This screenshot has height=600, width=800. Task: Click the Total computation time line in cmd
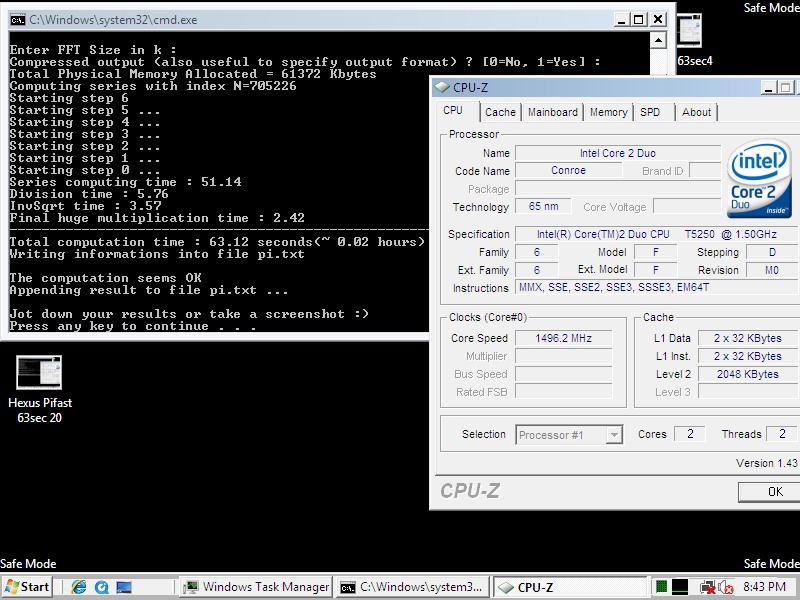point(217,242)
